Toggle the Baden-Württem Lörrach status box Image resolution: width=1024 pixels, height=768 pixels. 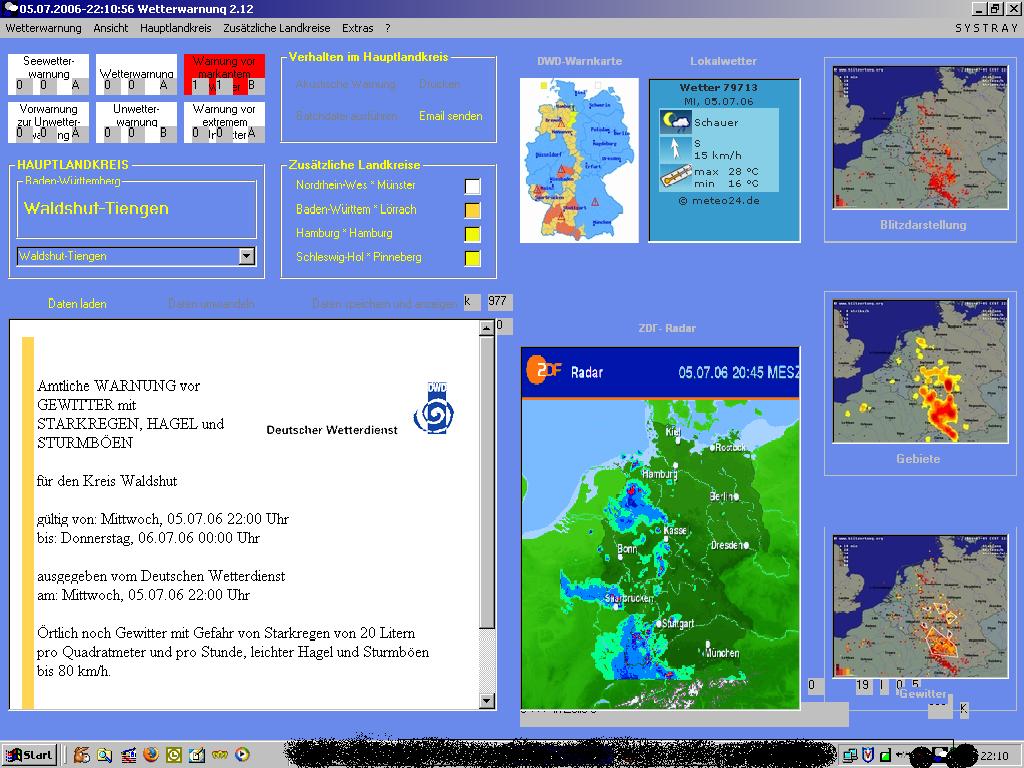(x=472, y=210)
